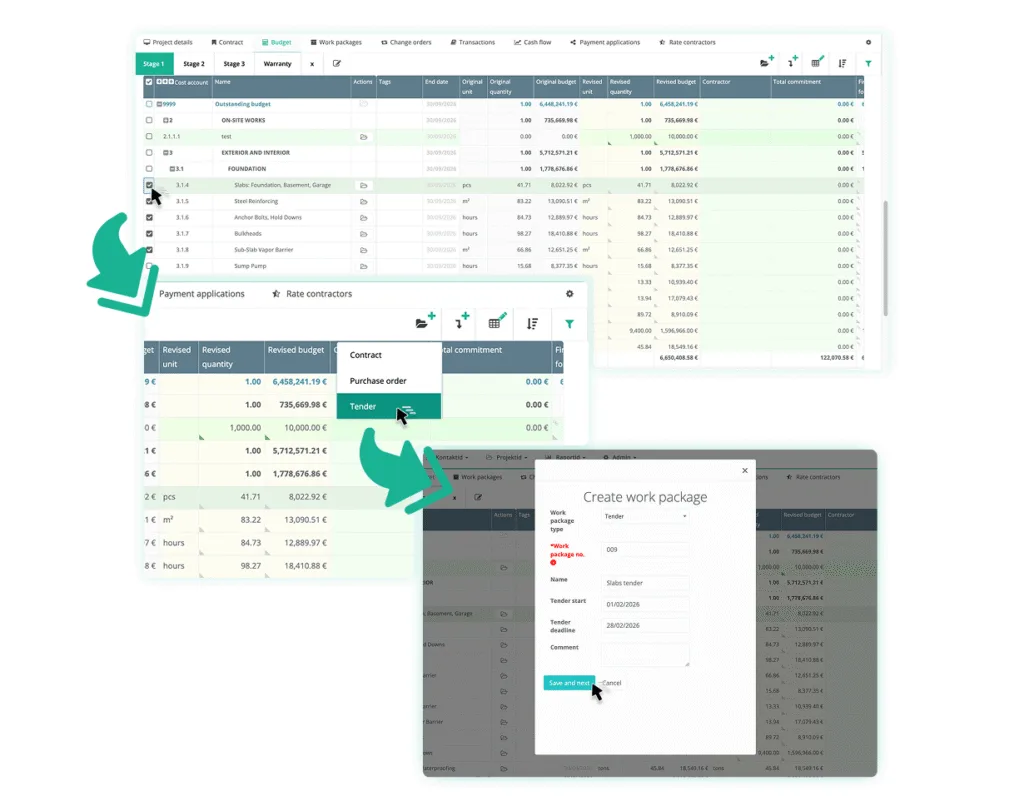Click Cancel in Create work package dialog
The width and height of the screenshot is (1024, 801).
click(611, 683)
